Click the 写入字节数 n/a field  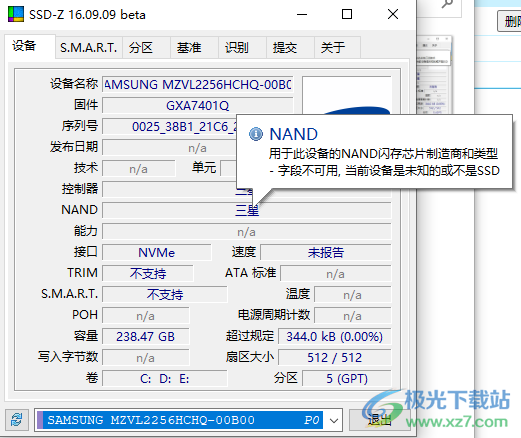pyautogui.click(x=146, y=358)
